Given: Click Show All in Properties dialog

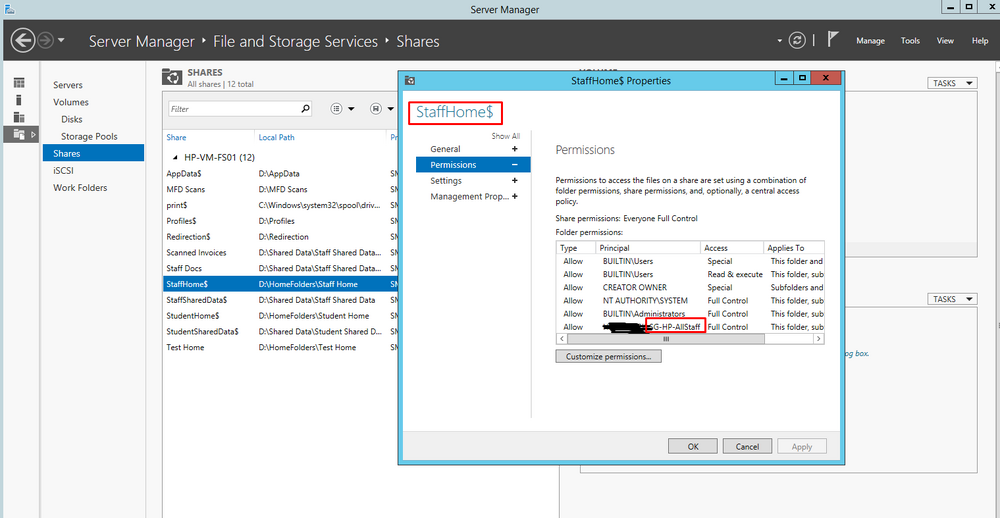Looking at the screenshot, I should [506, 136].
